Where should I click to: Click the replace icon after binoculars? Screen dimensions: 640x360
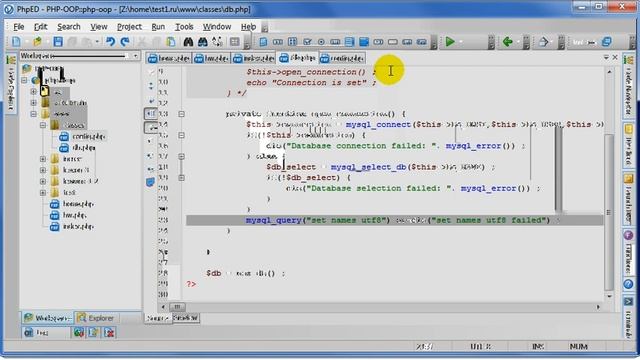pyautogui.click(x=217, y=42)
